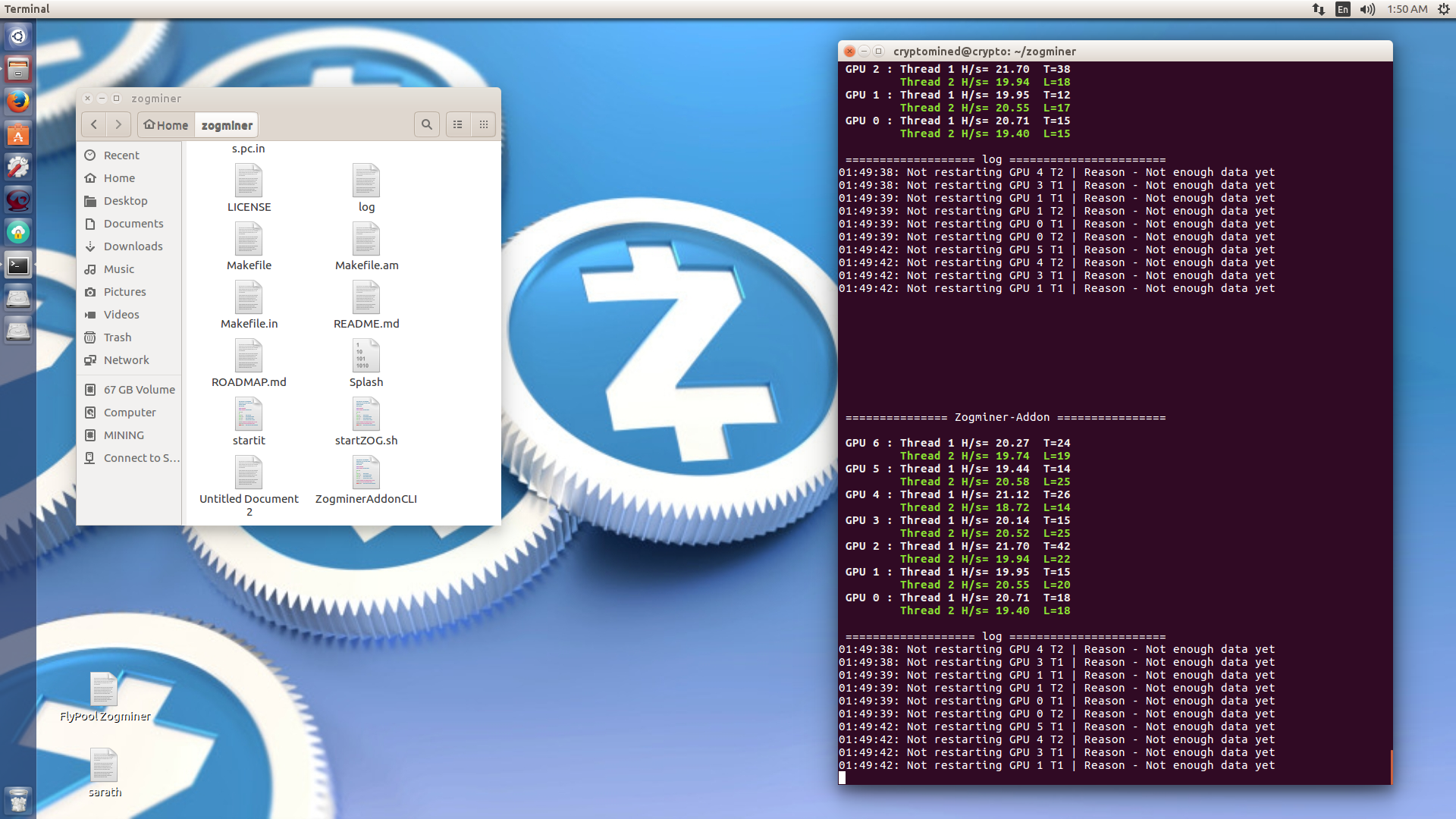Go back with the left arrow button
Viewport: 1456px width, 819px height.
coord(94,124)
